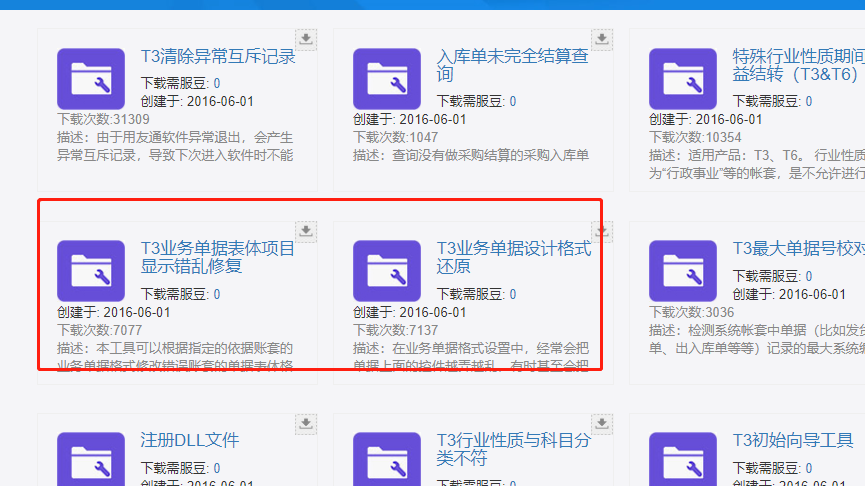Open tool folder icon for T3清除异常互斥记录
The width and height of the screenshot is (865, 486).
click(91, 79)
